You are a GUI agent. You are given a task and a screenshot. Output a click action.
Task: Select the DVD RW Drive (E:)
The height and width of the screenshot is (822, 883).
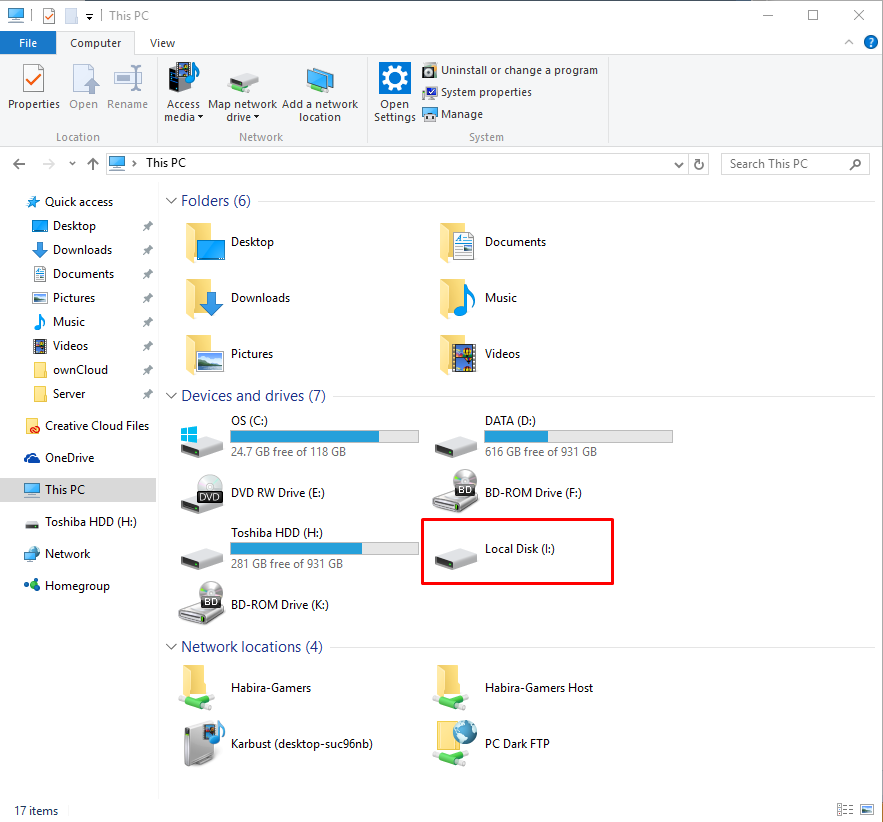(252, 493)
